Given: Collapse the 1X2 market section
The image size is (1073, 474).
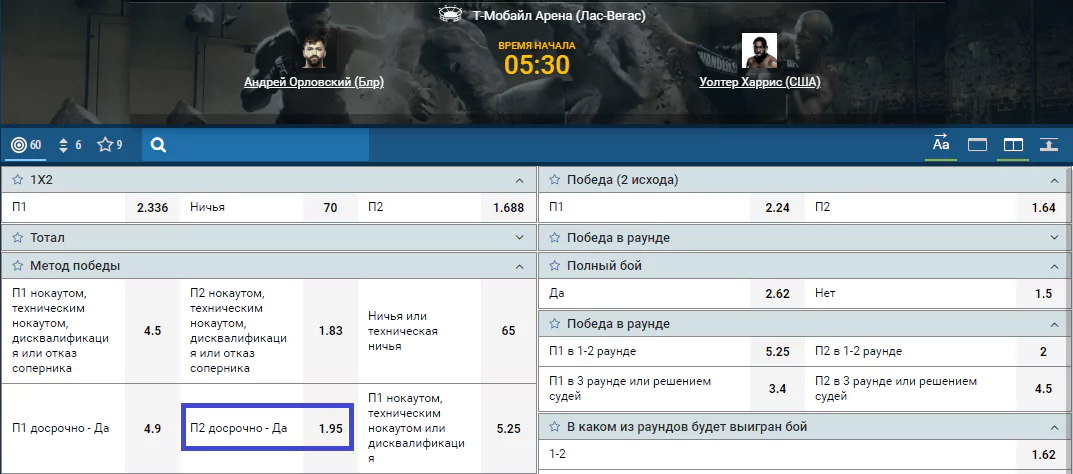Looking at the screenshot, I should click(519, 181).
